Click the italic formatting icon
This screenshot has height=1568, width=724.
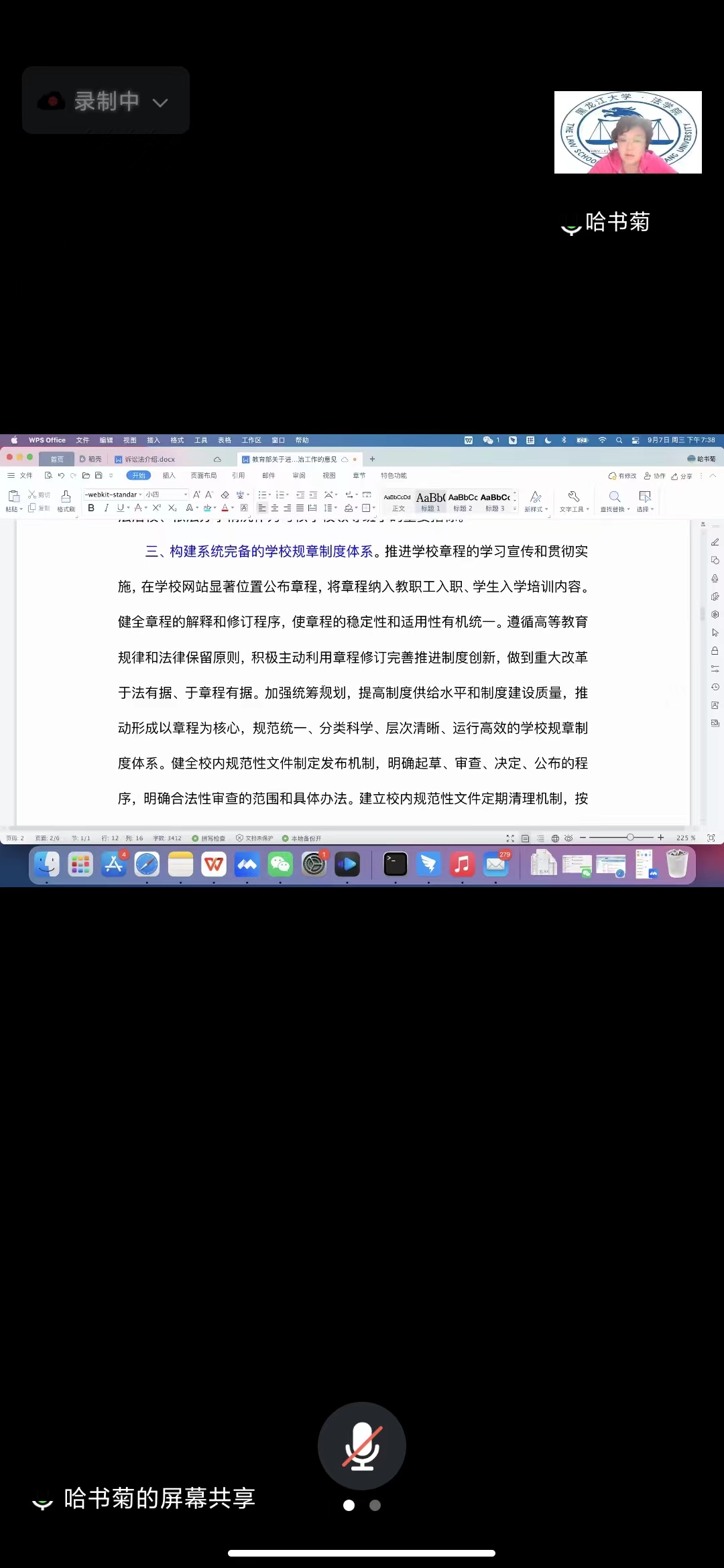(106, 508)
